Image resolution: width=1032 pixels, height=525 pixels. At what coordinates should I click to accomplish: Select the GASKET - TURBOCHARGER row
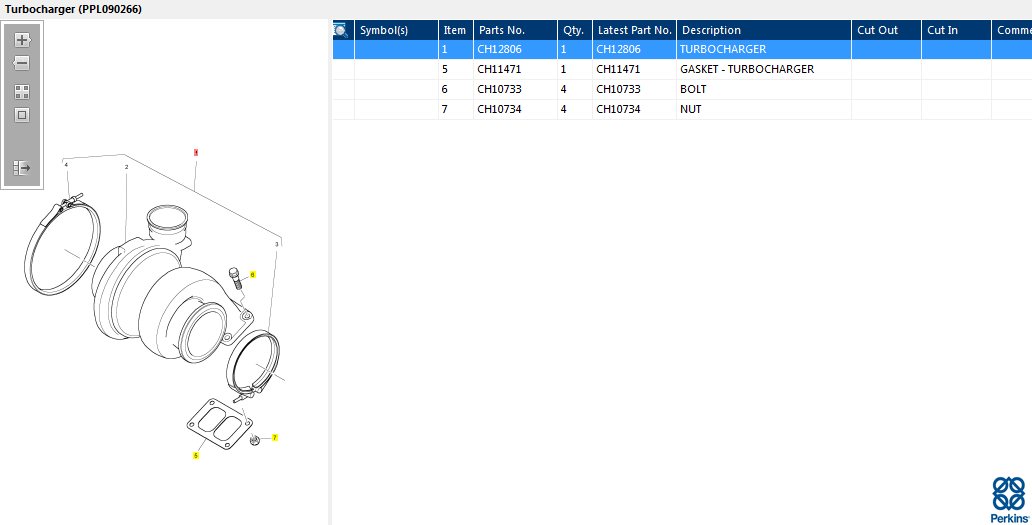(682, 69)
